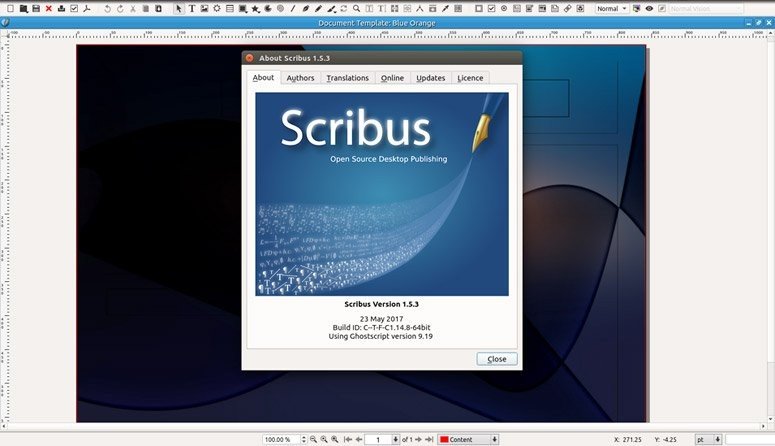Click the Save document icon
The image size is (775, 446).
tap(36, 8)
